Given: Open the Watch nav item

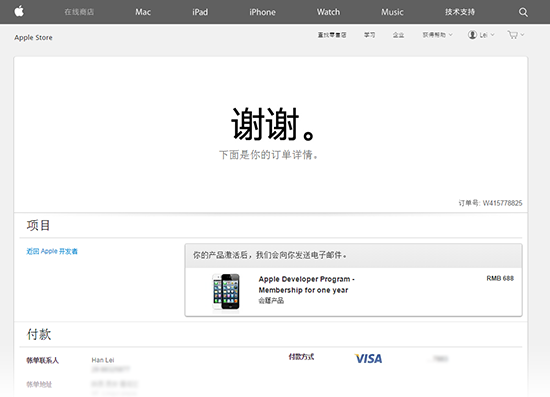Looking at the screenshot, I should pos(328,12).
